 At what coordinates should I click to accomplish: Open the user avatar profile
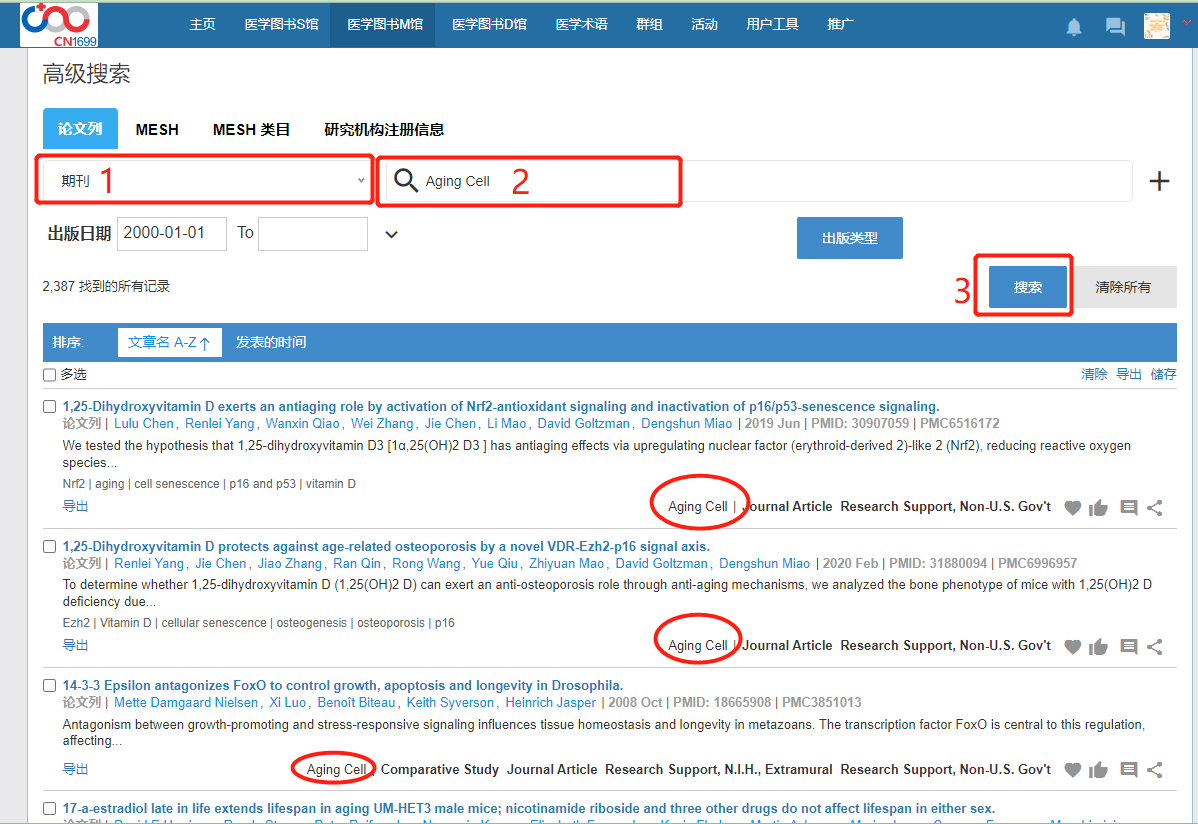click(1157, 26)
